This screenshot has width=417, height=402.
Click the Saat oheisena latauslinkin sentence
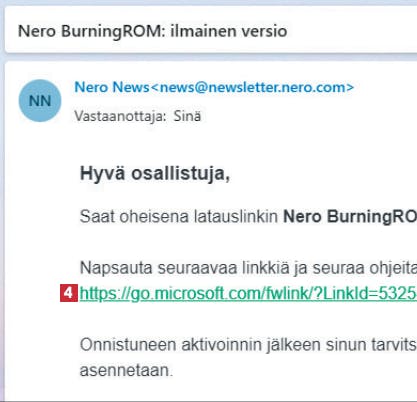click(x=248, y=217)
